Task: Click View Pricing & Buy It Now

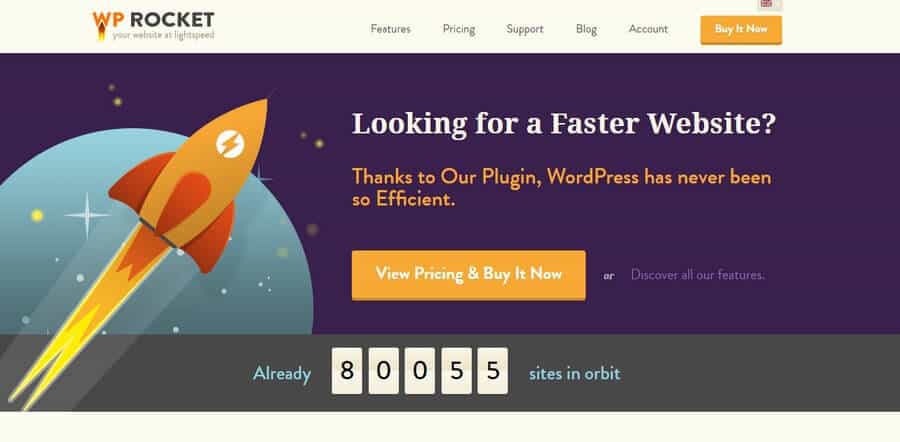Action: 468,274
